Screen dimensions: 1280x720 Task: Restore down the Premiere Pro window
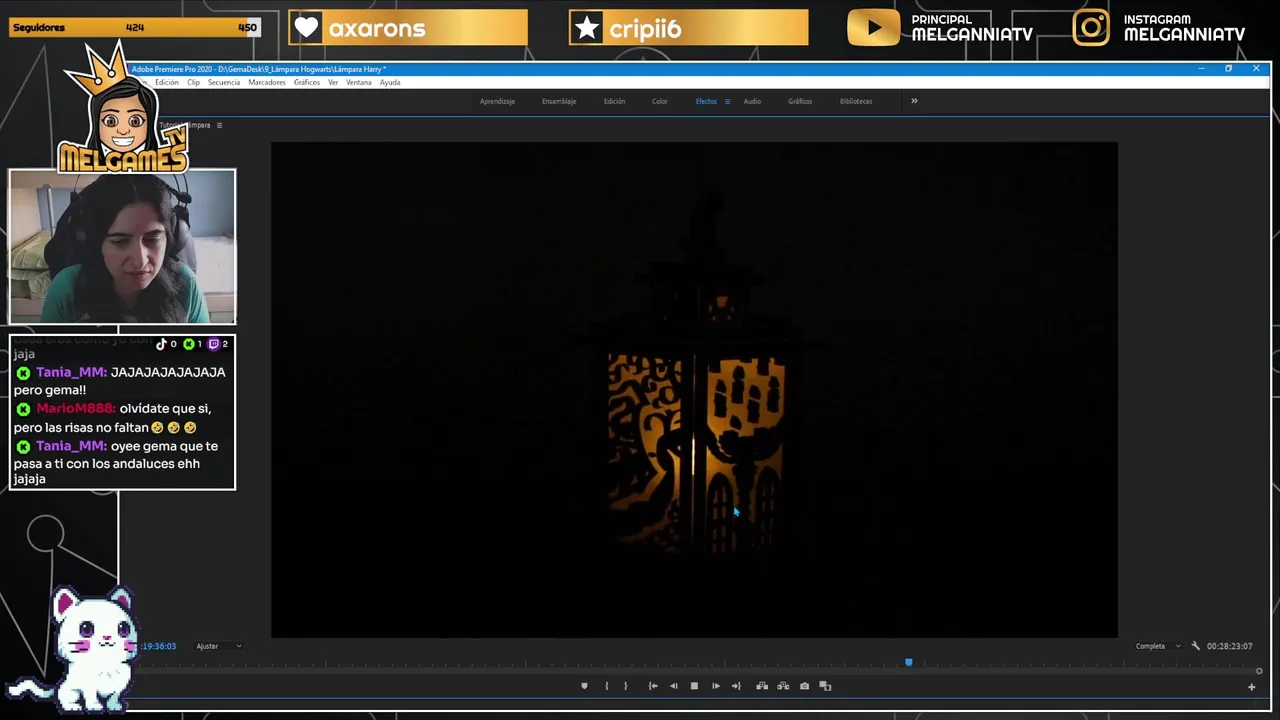pos(1228,69)
